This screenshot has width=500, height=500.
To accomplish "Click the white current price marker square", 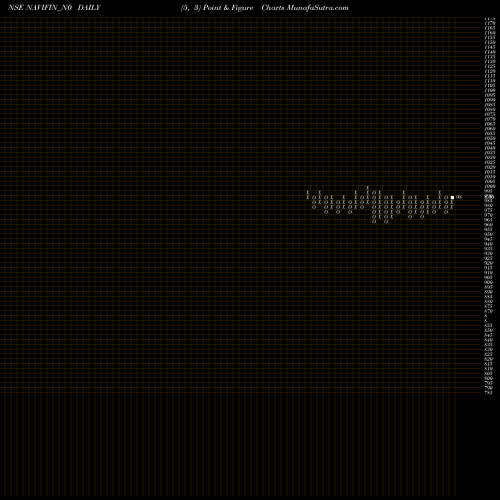I will coord(452,197).
